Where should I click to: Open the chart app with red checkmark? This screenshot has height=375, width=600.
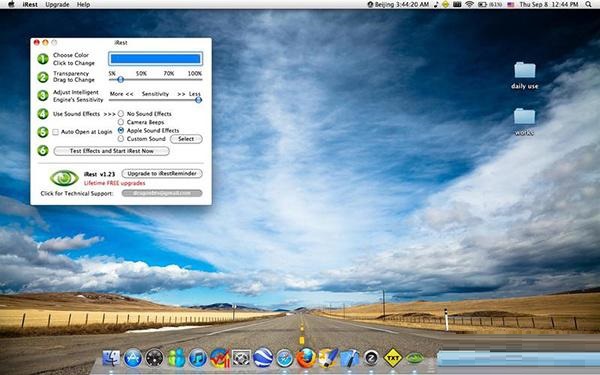pos(220,358)
